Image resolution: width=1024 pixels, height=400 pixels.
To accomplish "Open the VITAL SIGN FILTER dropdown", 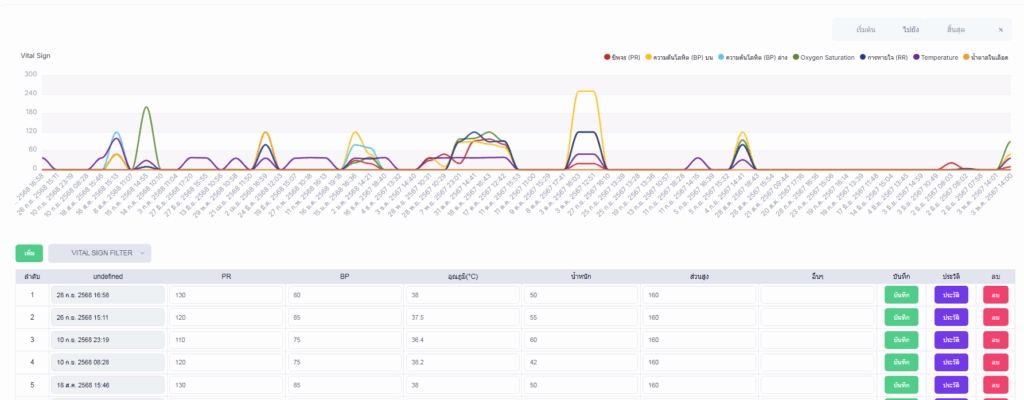I will tap(100, 253).
